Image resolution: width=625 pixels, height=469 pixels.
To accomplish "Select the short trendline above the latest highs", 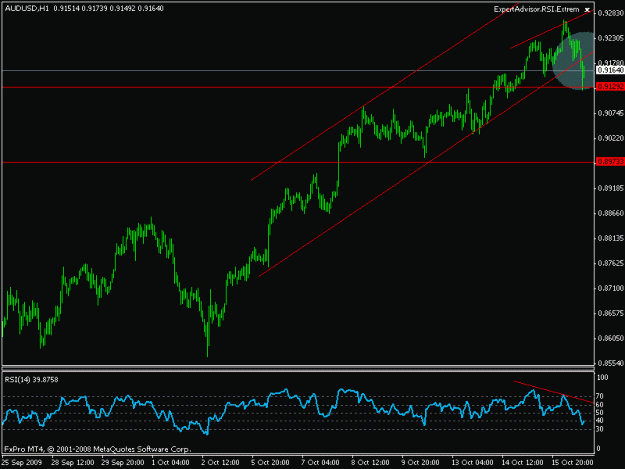I will (x=552, y=29).
